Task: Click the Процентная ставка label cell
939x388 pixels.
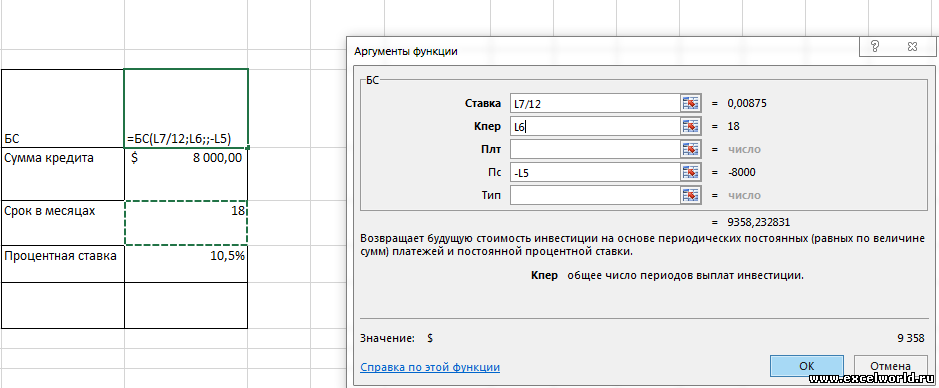Action: coord(63,263)
